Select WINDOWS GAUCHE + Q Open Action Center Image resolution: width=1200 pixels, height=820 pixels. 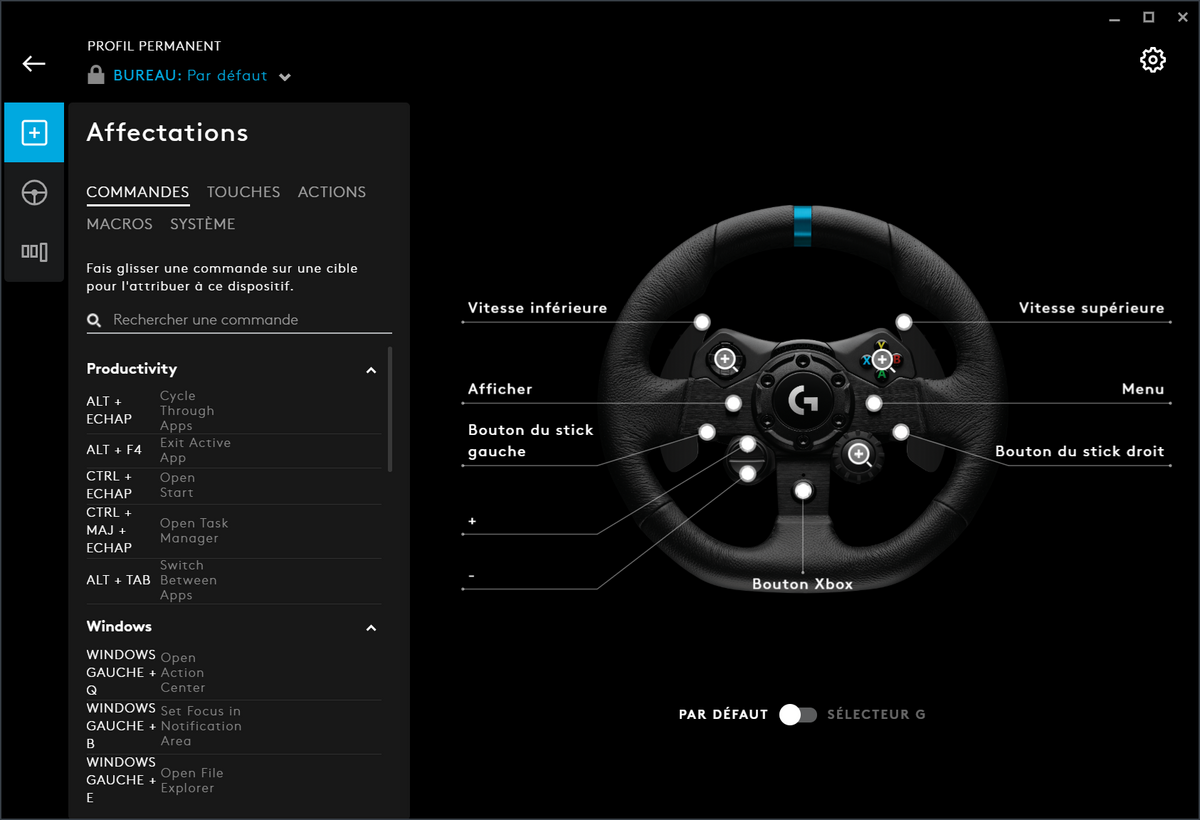tap(234, 672)
